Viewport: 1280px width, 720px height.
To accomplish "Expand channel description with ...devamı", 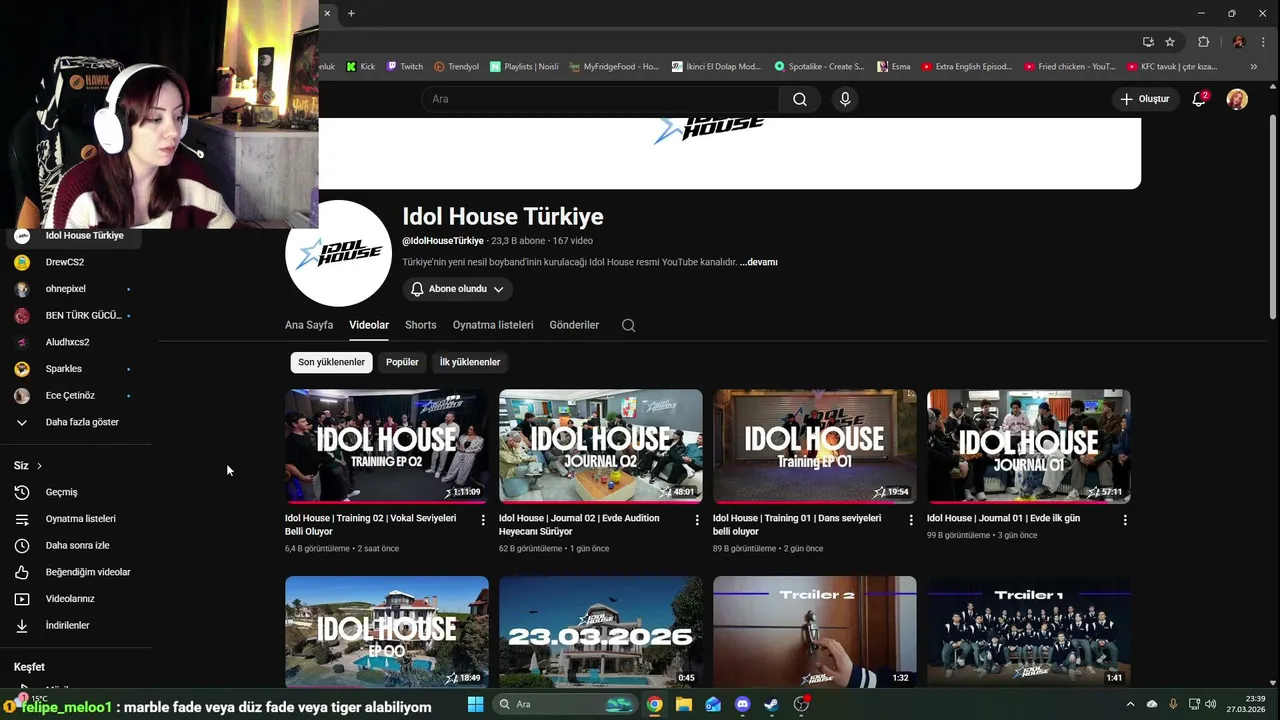I will click(759, 262).
